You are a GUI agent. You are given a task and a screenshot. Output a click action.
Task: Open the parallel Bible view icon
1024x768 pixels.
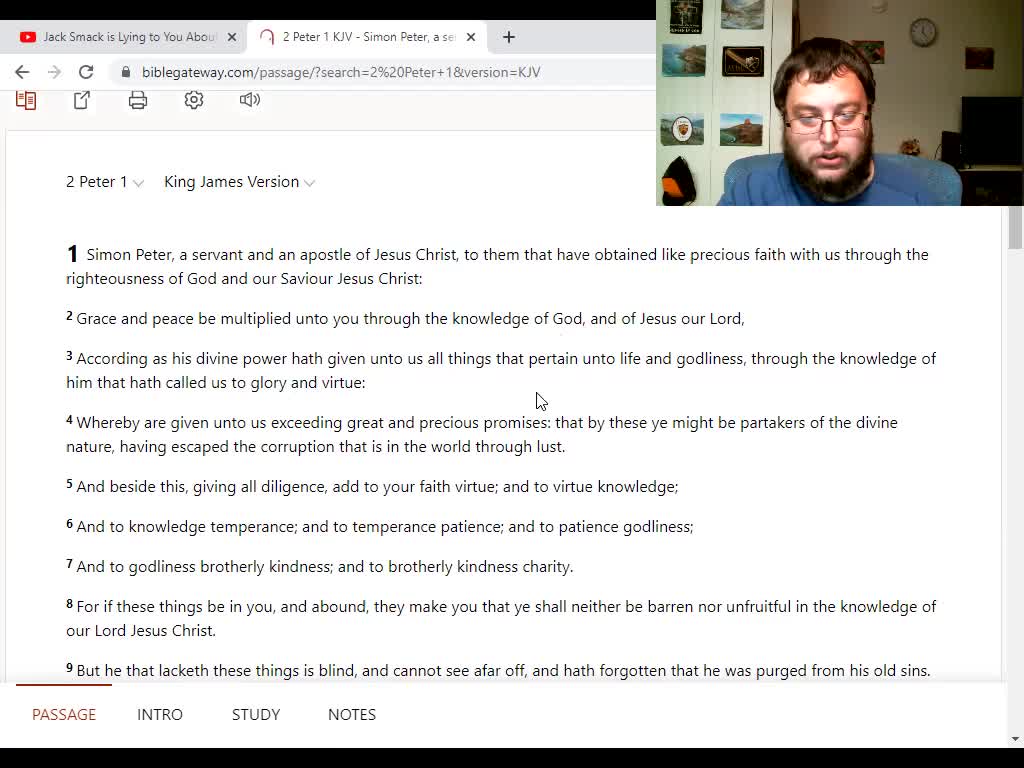coord(26,100)
